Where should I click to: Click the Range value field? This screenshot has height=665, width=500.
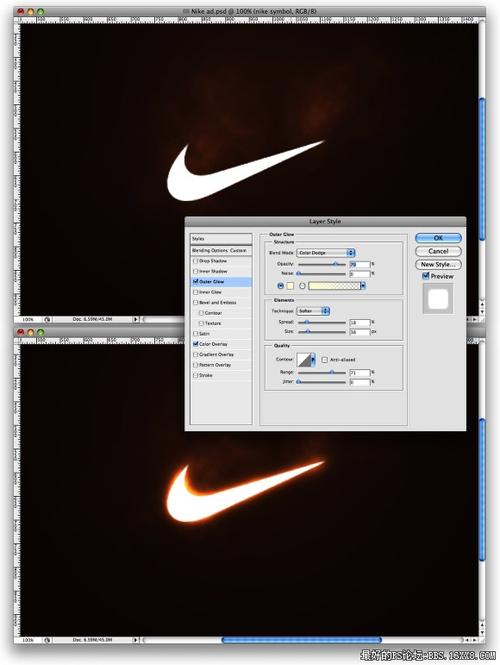(360, 372)
